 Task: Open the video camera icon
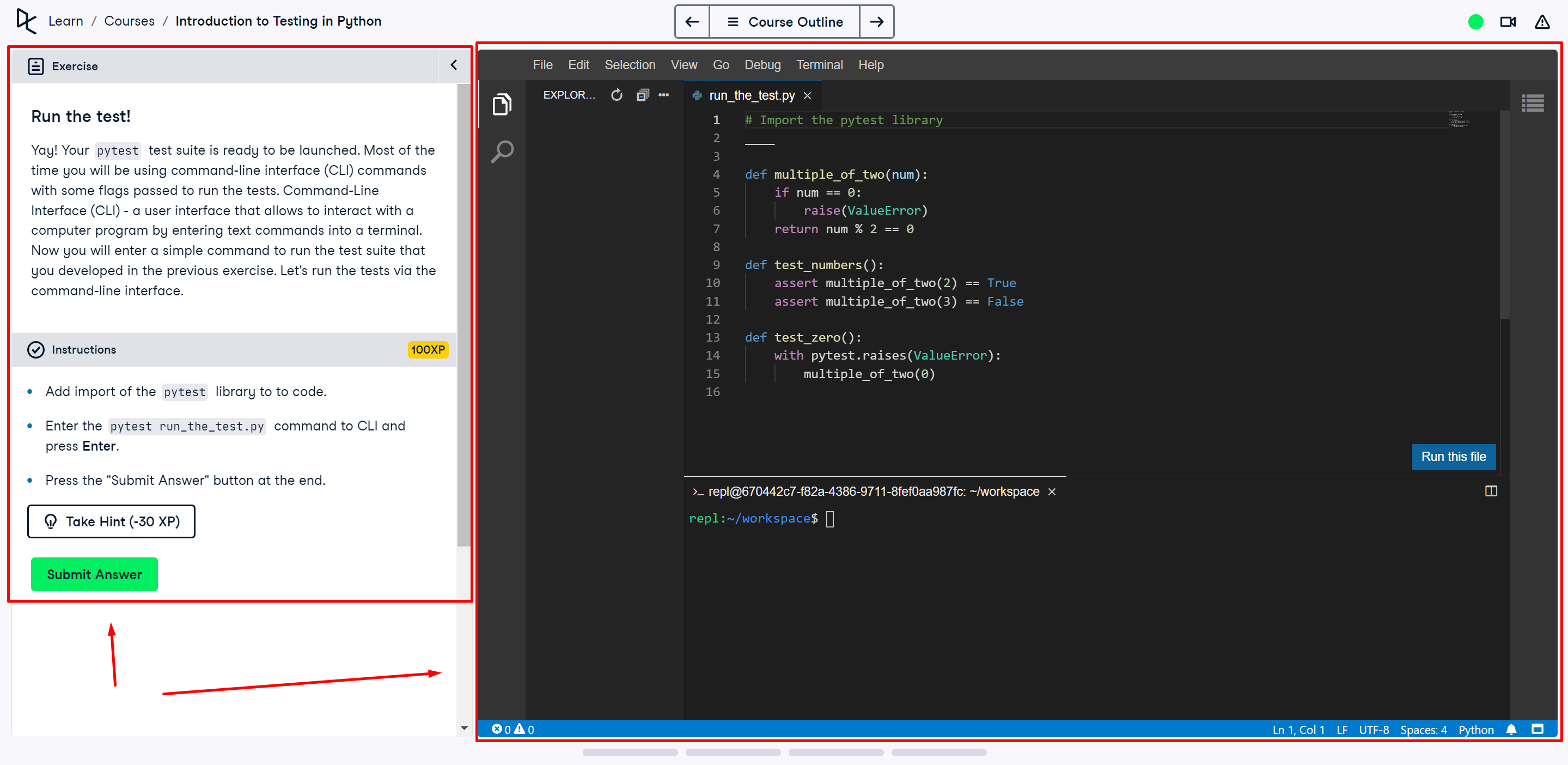(1508, 22)
